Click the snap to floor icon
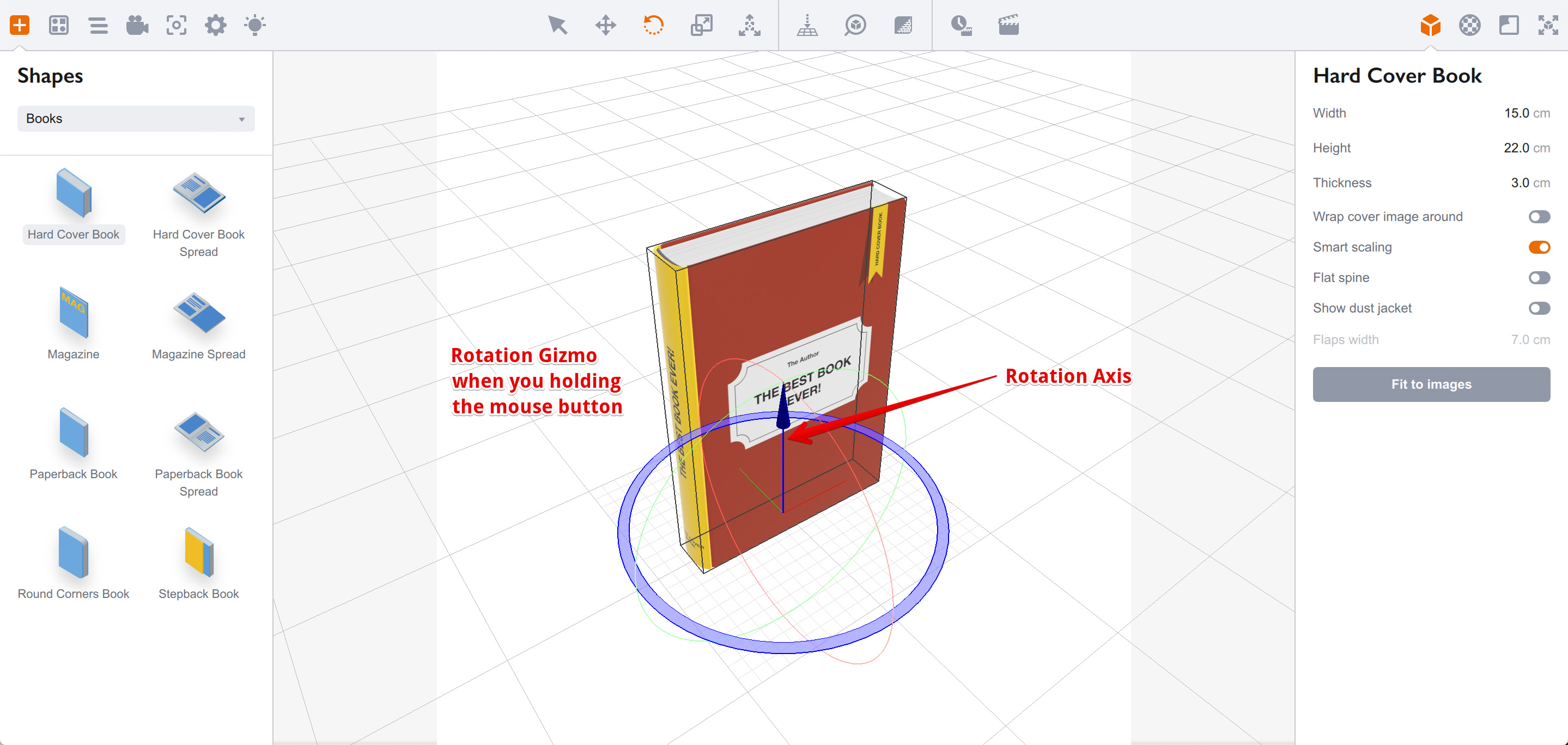The image size is (1568, 745). pyautogui.click(x=809, y=25)
